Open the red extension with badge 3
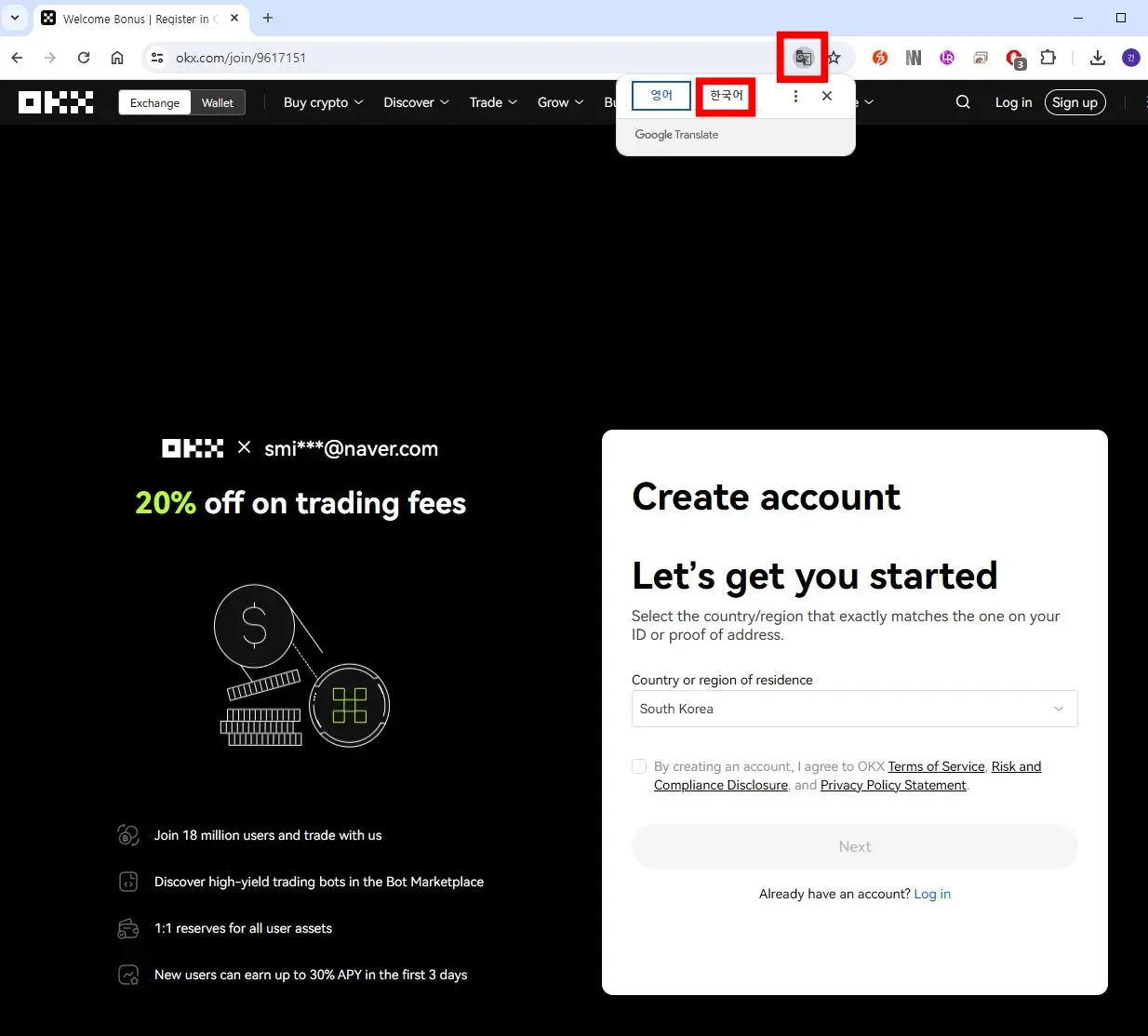The image size is (1148, 1036). click(x=1015, y=59)
